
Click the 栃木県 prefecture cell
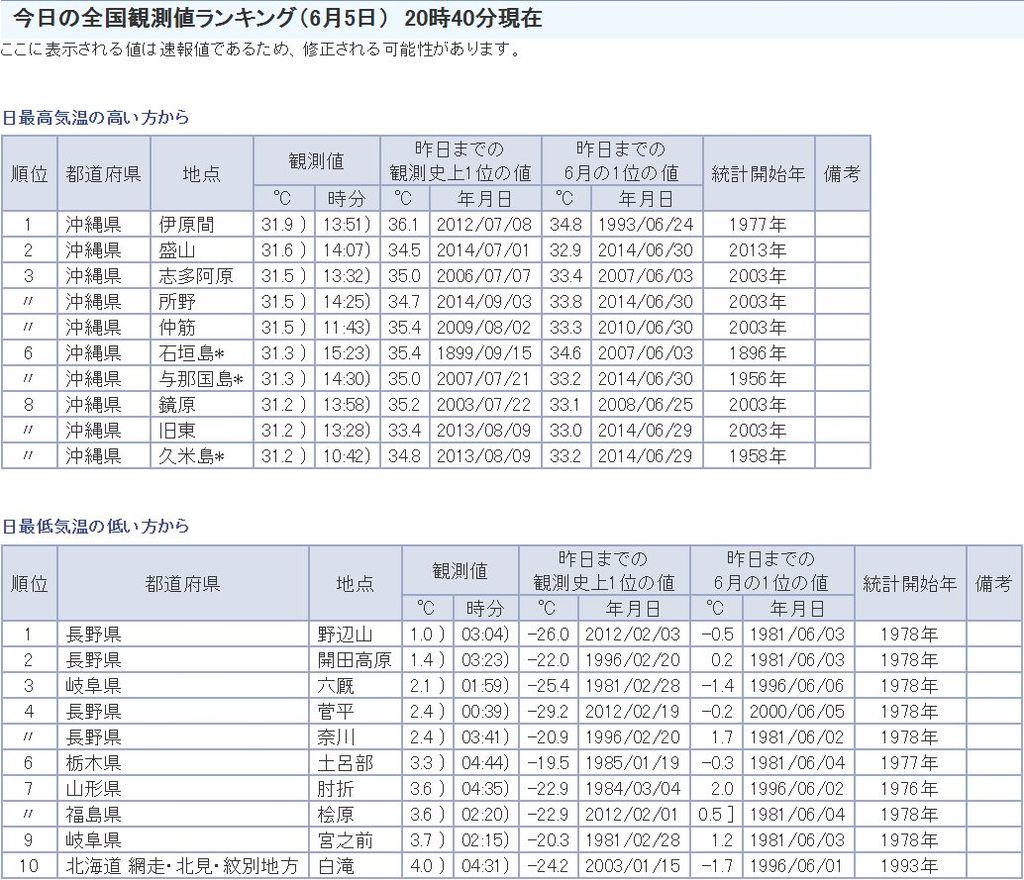click(x=94, y=763)
